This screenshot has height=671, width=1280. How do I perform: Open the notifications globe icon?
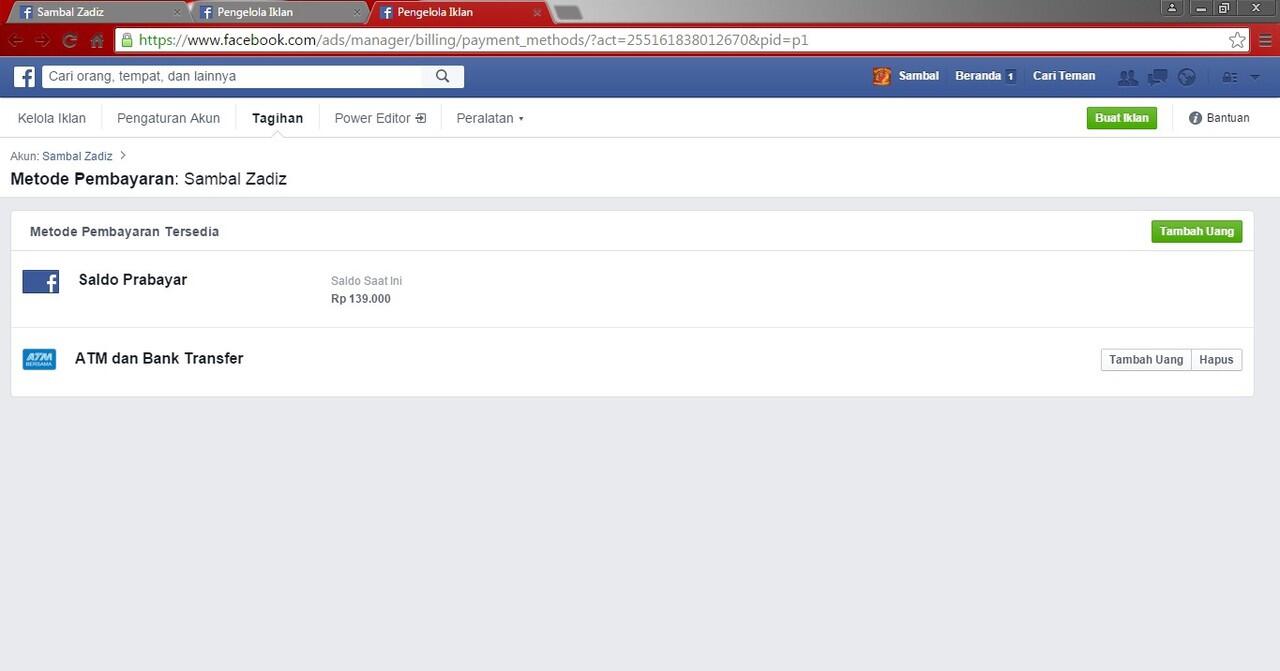[1187, 77]
